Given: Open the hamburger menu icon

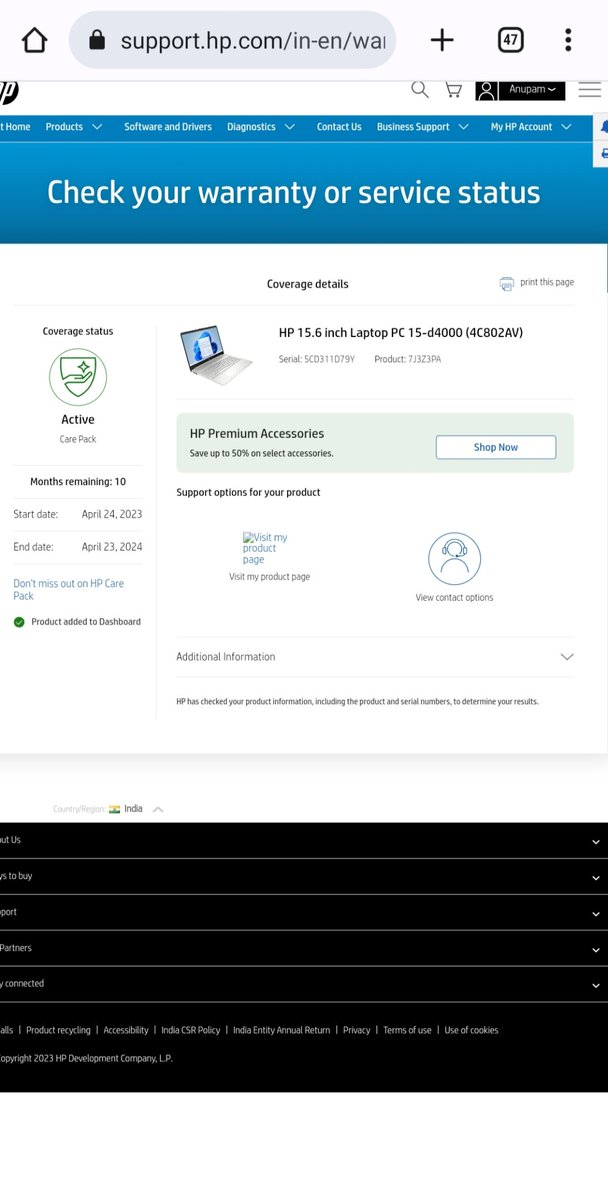Looking at the screenshot, I should point(590,90).
